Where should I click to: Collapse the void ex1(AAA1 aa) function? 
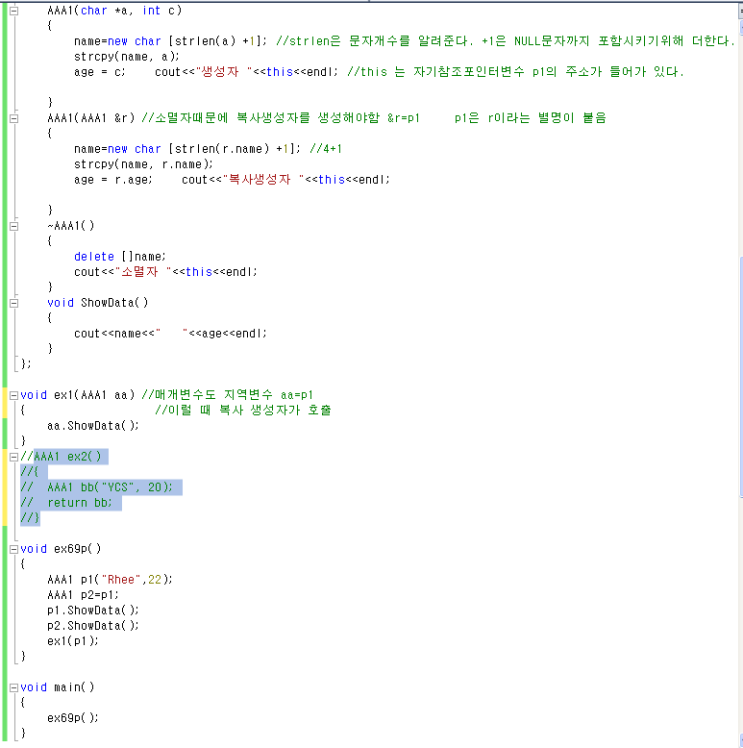click(14, 395)
